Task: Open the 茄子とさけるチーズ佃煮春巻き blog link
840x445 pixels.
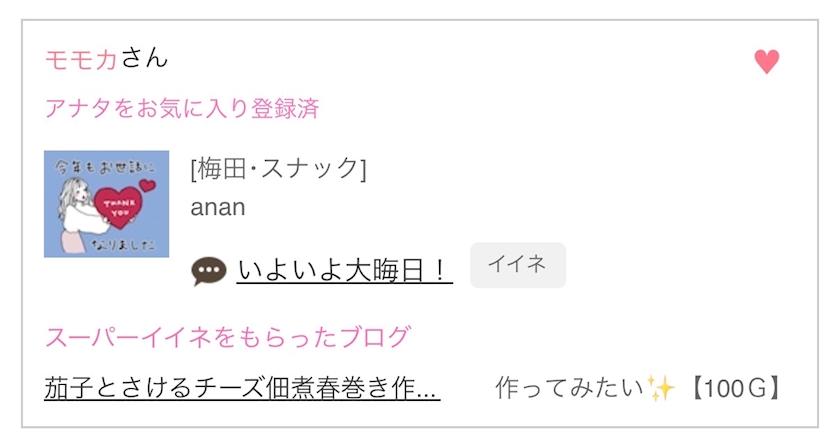Action: pos(242,388)
